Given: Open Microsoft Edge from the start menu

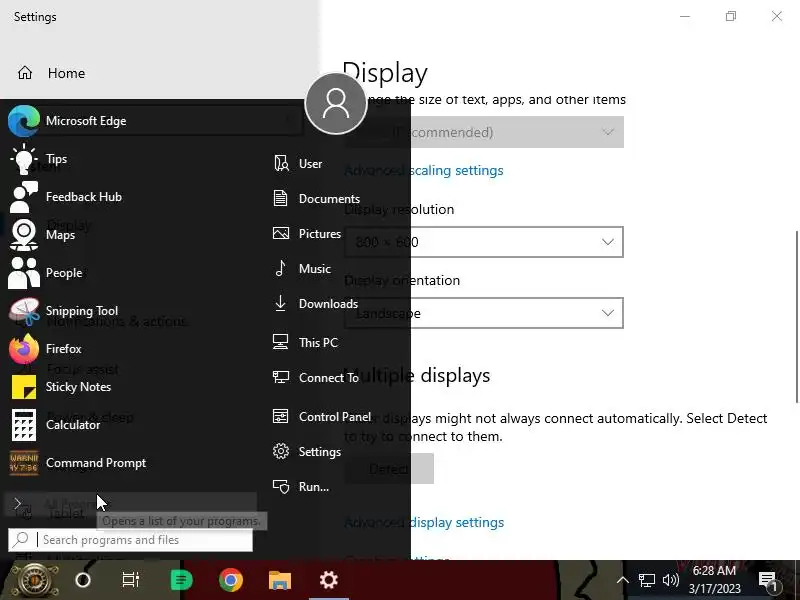Looking at the screenshot, I should 153,121.
